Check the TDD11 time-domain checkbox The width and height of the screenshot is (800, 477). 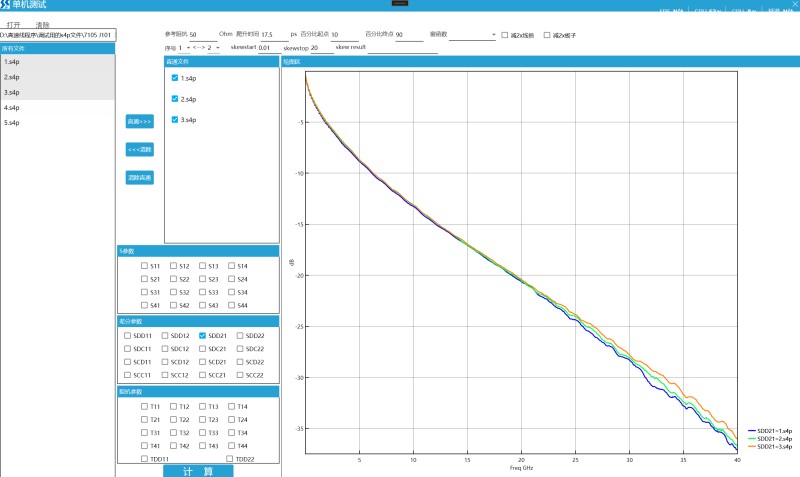pos(145,458)
